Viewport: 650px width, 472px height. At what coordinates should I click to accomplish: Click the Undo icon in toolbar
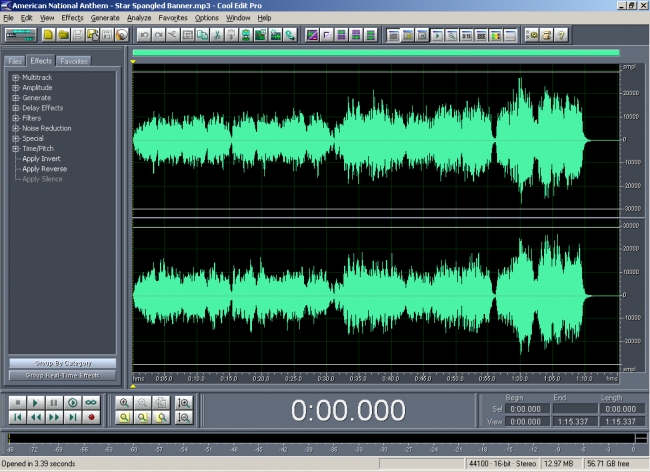point(144,35)
